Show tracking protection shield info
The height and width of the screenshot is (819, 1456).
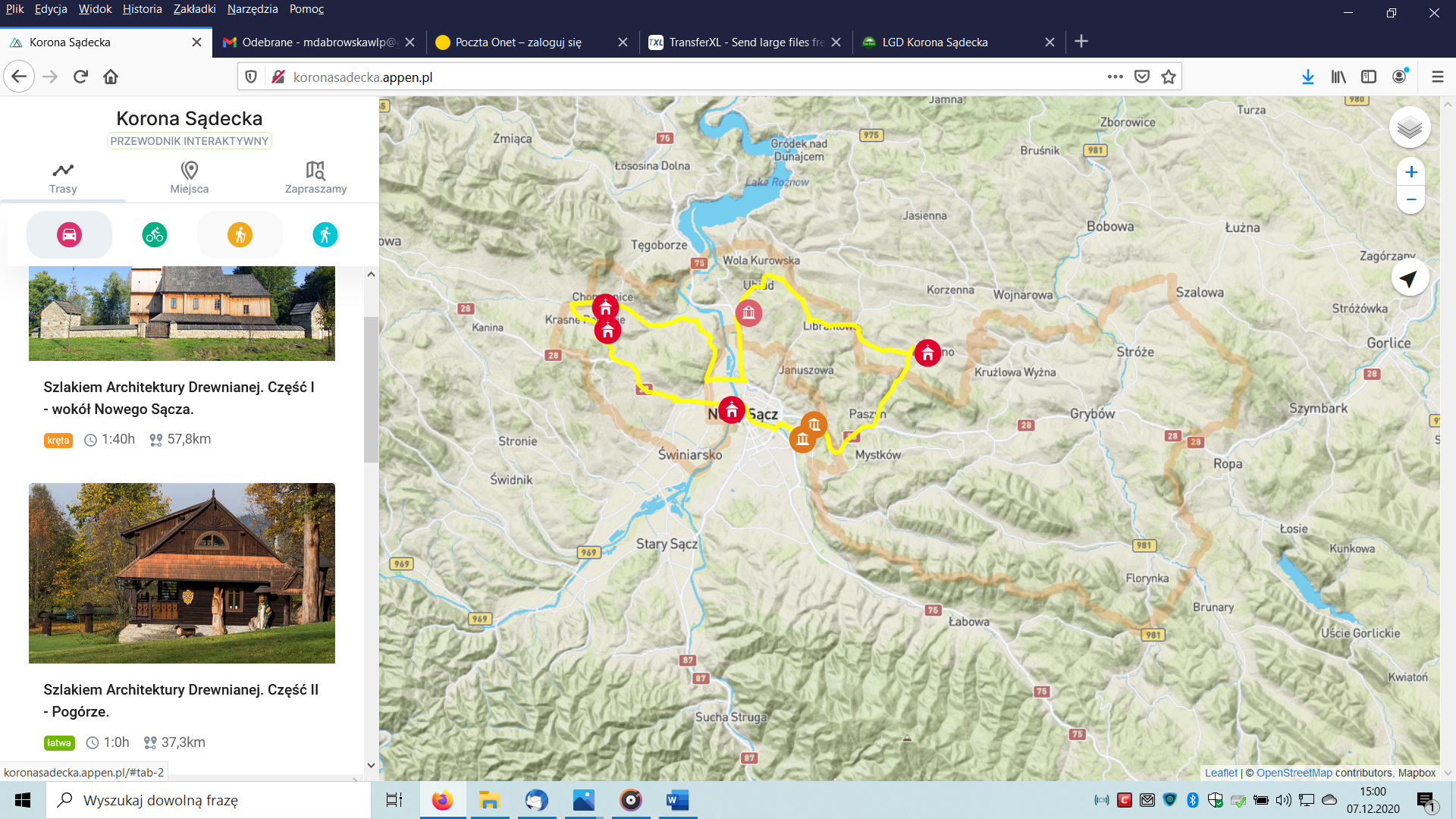251,77
